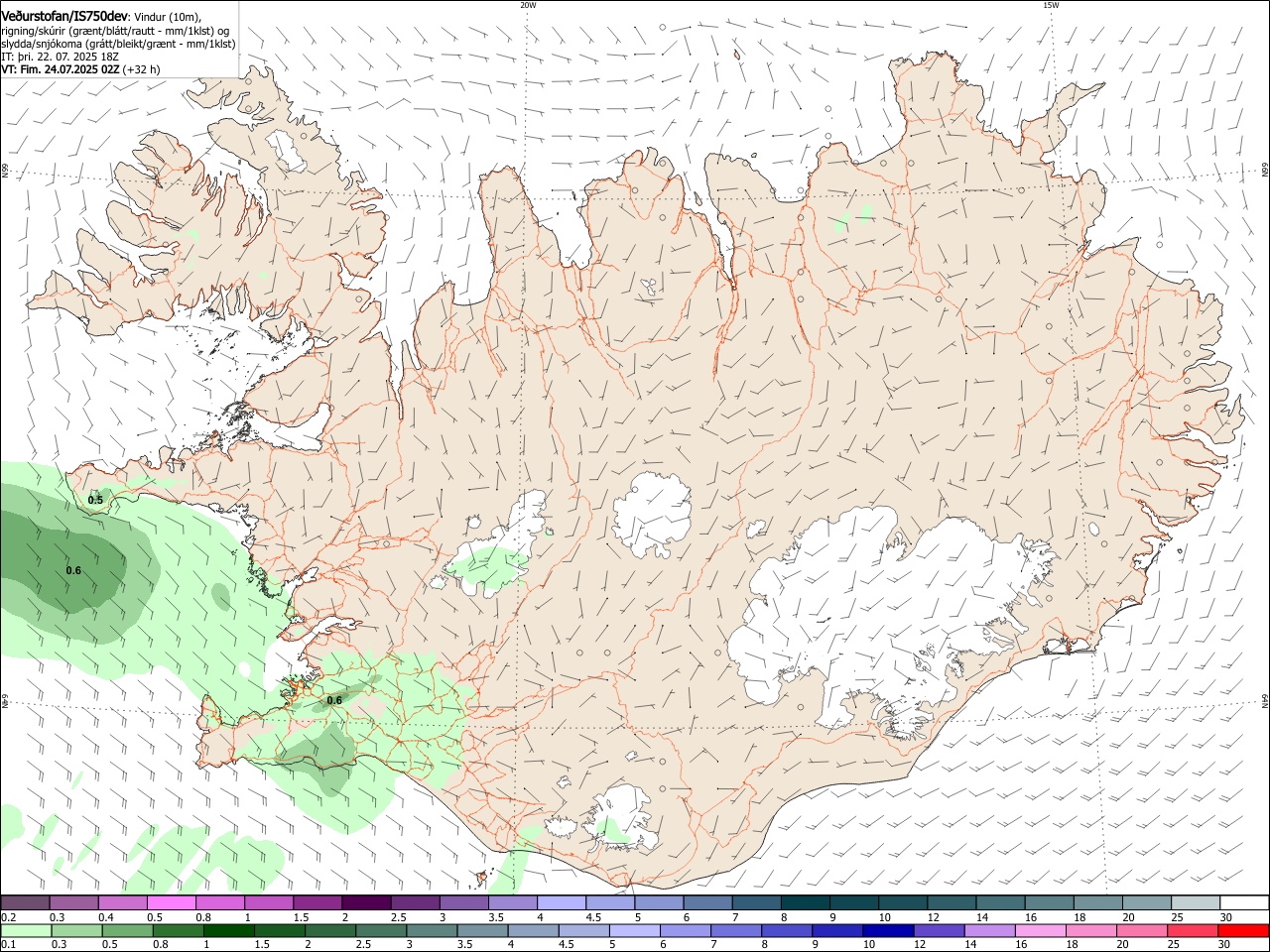Click the '0.2' value in upper legend
Screen dimensions: 1270x952
[x=8, y=917]
